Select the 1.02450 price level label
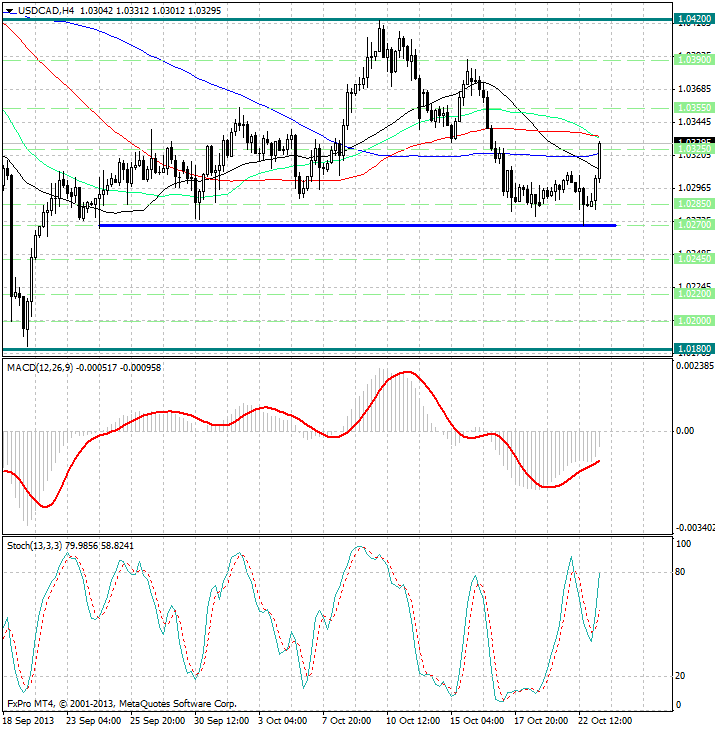 point(694,258)
